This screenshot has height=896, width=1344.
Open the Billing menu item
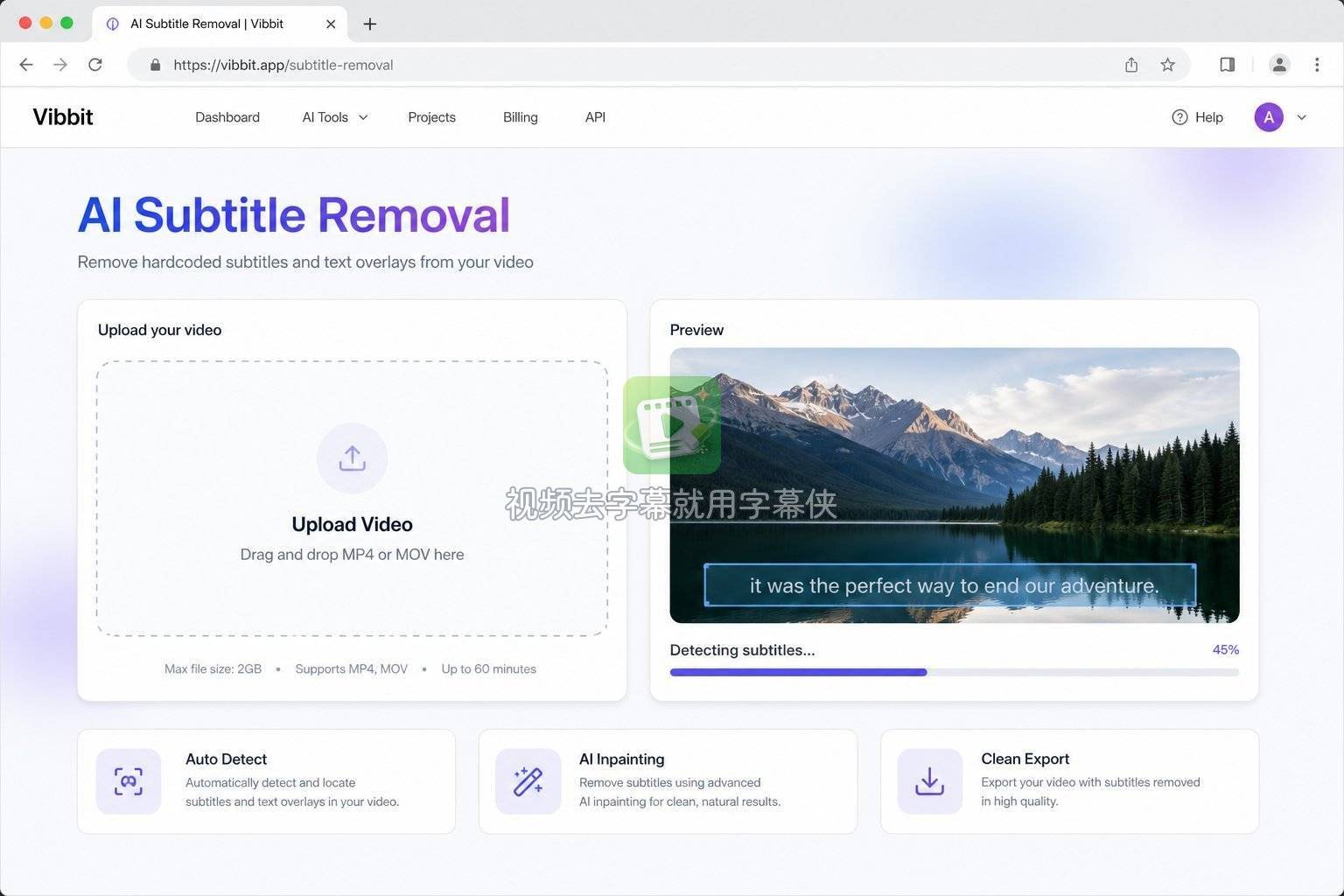521,117
